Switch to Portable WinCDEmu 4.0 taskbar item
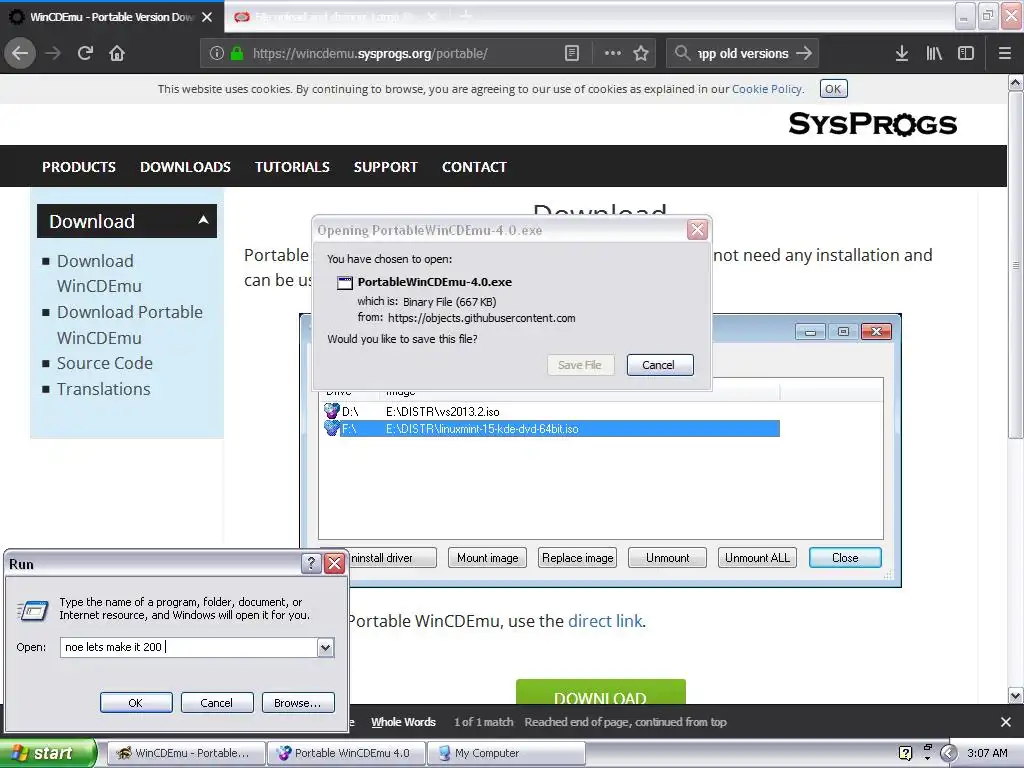The width and height of the screenshot is (1024, 768). (x=347, y=753)
